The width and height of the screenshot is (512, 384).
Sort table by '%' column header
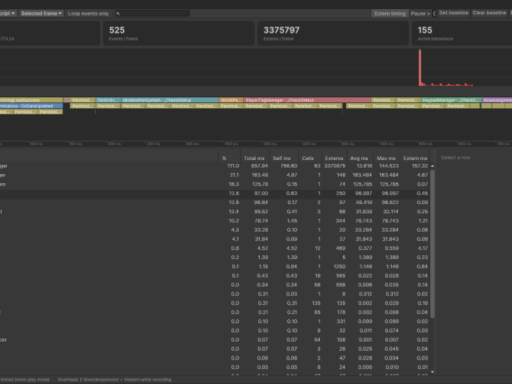[229, 158]
